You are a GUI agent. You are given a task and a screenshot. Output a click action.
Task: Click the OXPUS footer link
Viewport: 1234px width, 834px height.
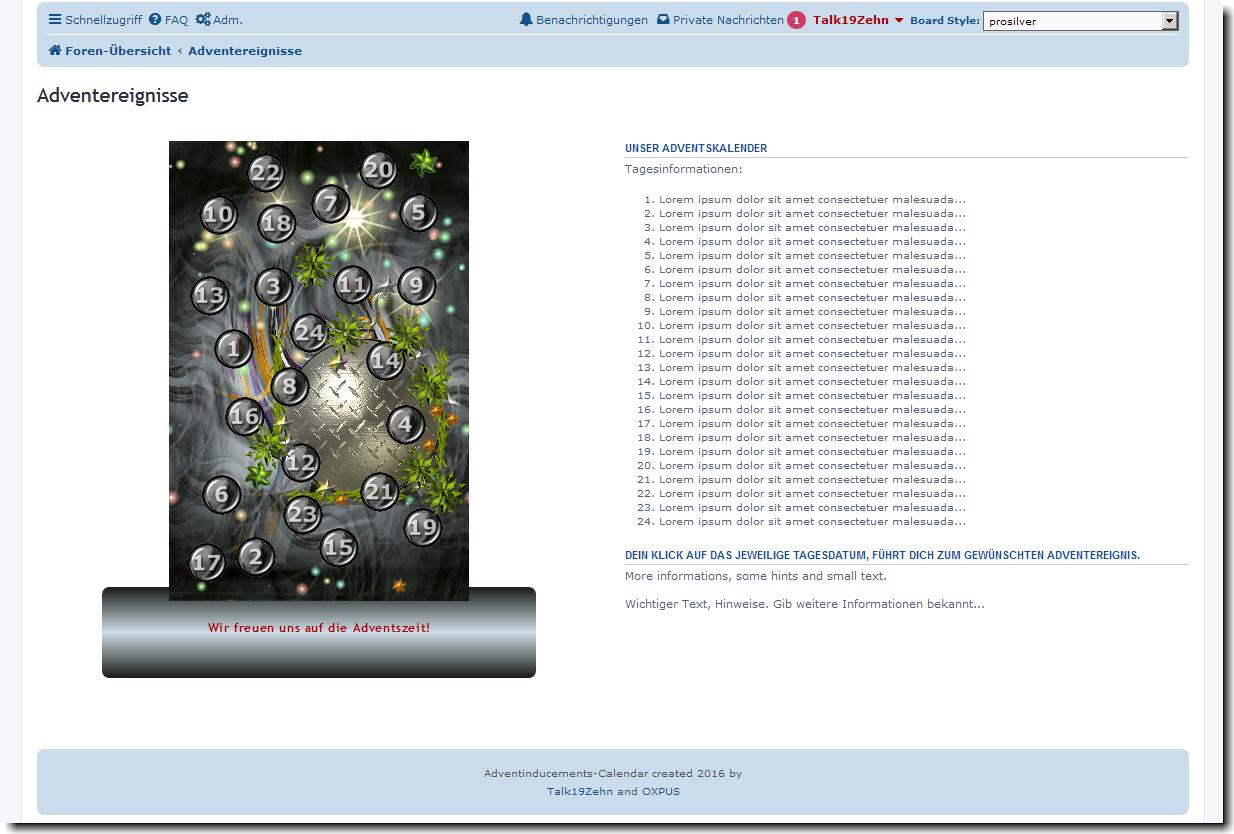(661, 791)
